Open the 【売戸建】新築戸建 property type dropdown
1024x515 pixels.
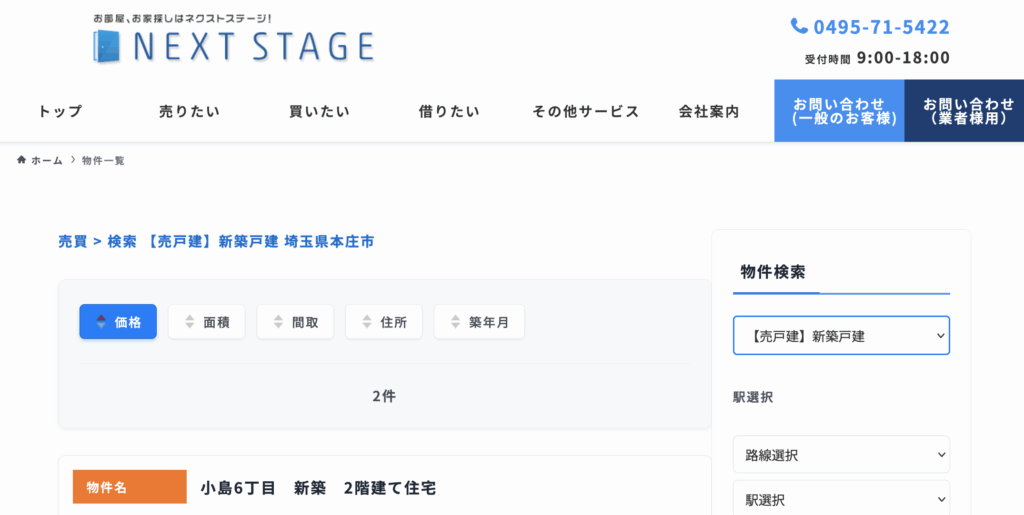[x=841, y=336]
